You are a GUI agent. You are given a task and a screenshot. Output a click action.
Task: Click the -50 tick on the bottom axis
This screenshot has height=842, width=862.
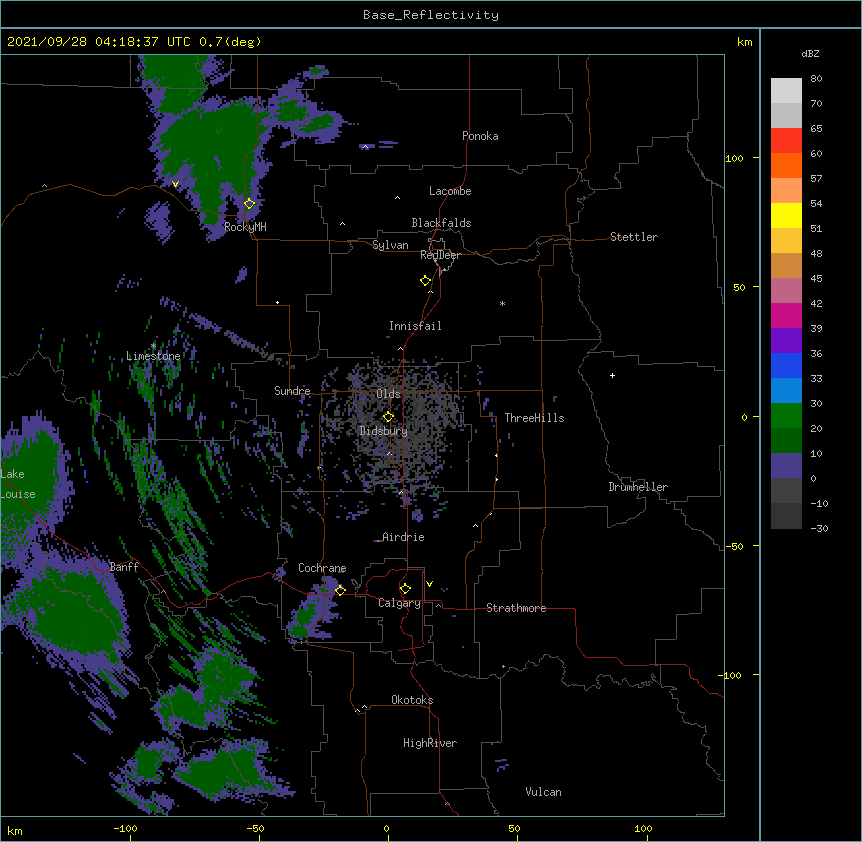pos(255,828)
